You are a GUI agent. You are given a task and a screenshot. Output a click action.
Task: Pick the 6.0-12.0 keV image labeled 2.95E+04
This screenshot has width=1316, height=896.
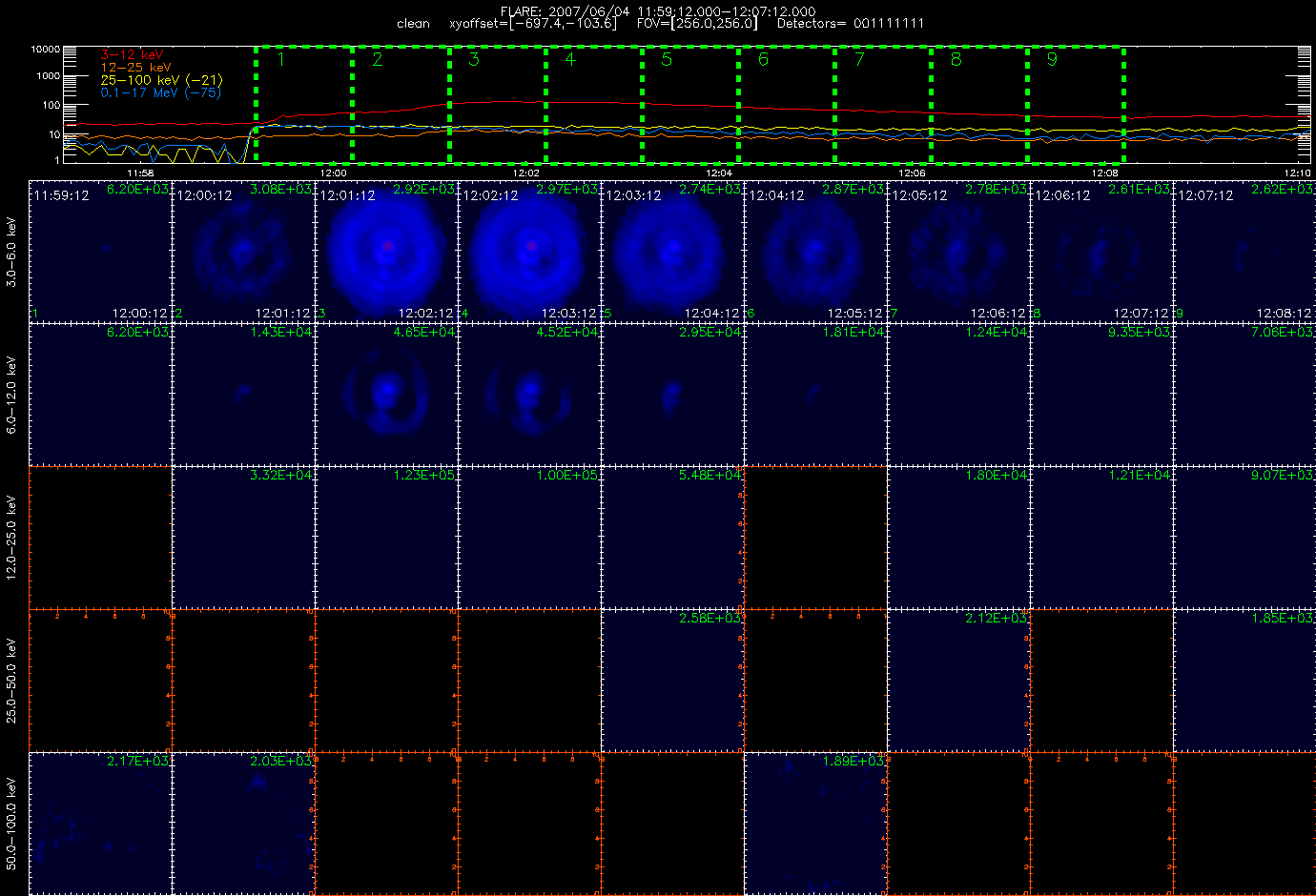click(x=673, y=394)
